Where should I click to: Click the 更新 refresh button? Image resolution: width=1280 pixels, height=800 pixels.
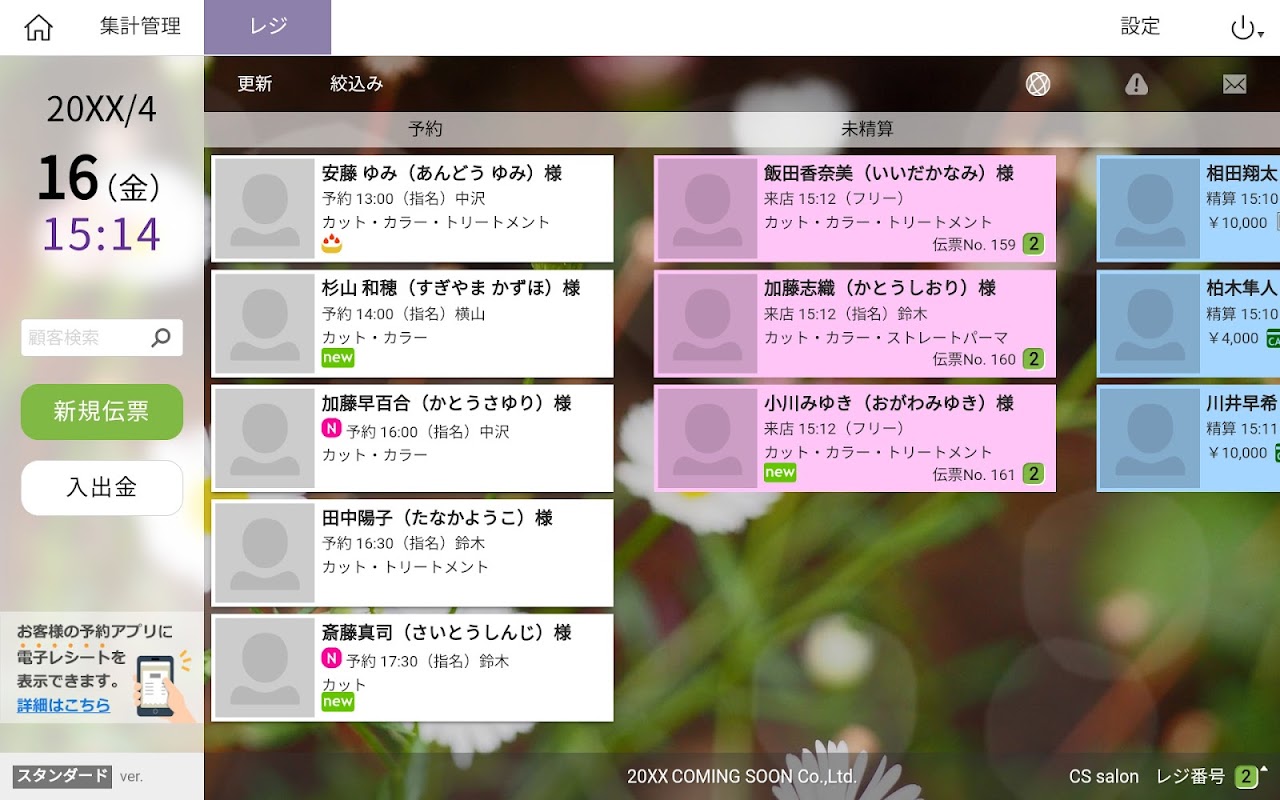[255, 84]
